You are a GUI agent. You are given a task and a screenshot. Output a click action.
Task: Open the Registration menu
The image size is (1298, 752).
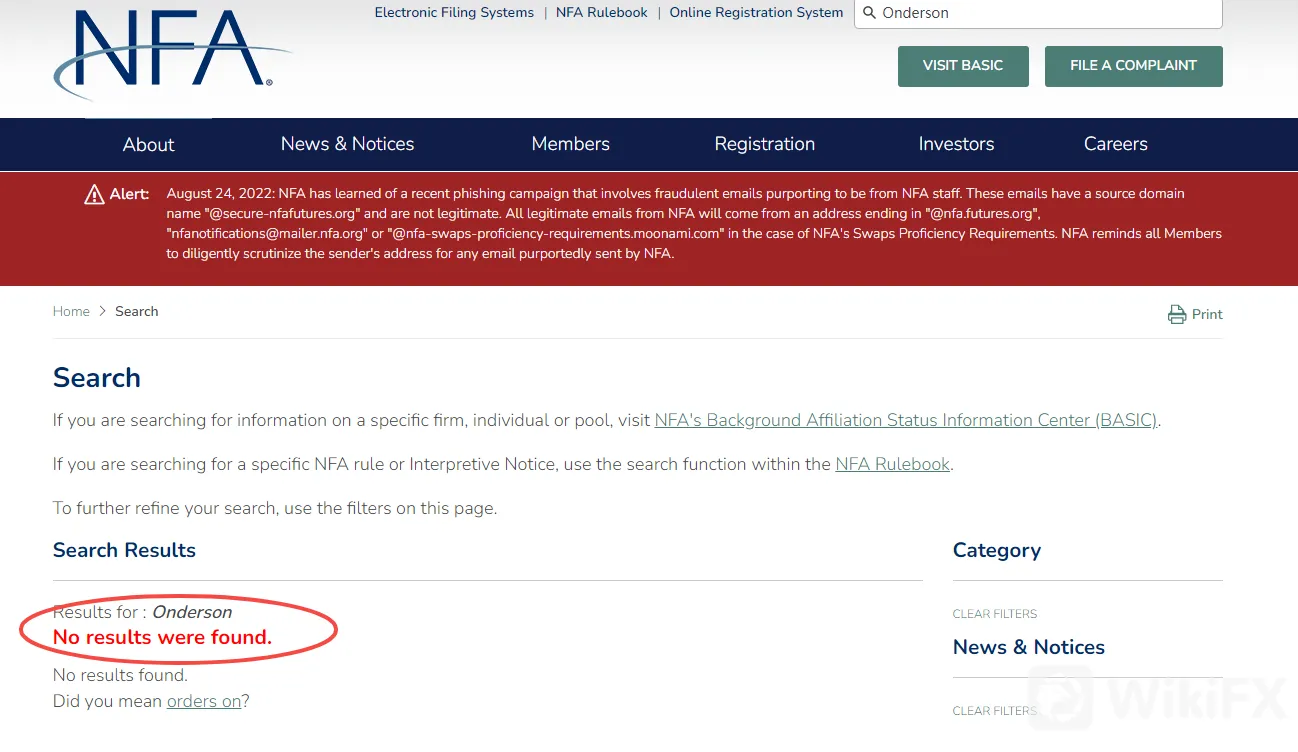click(764, 144)
